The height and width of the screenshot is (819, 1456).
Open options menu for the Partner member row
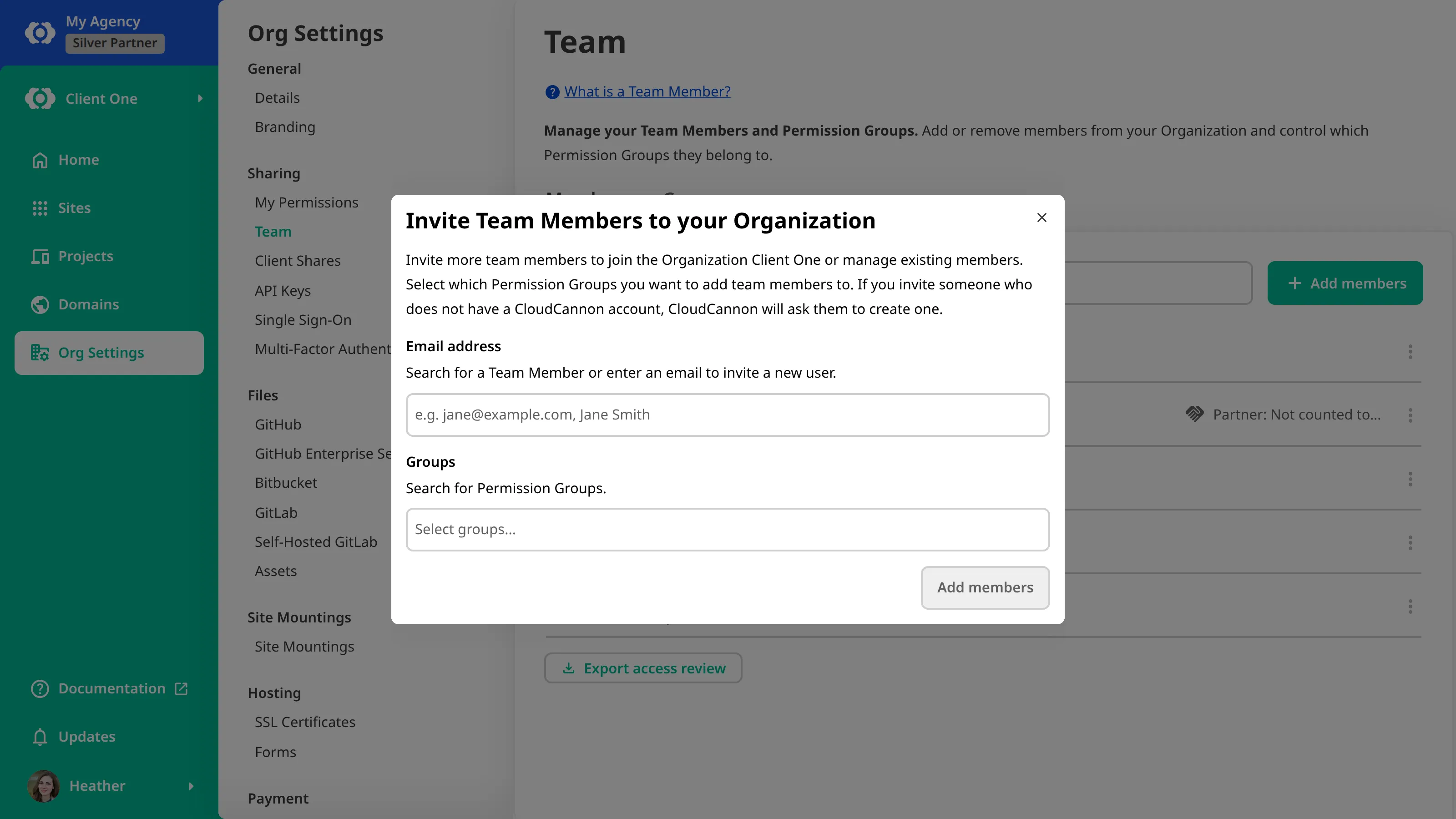pos(1410,415)
